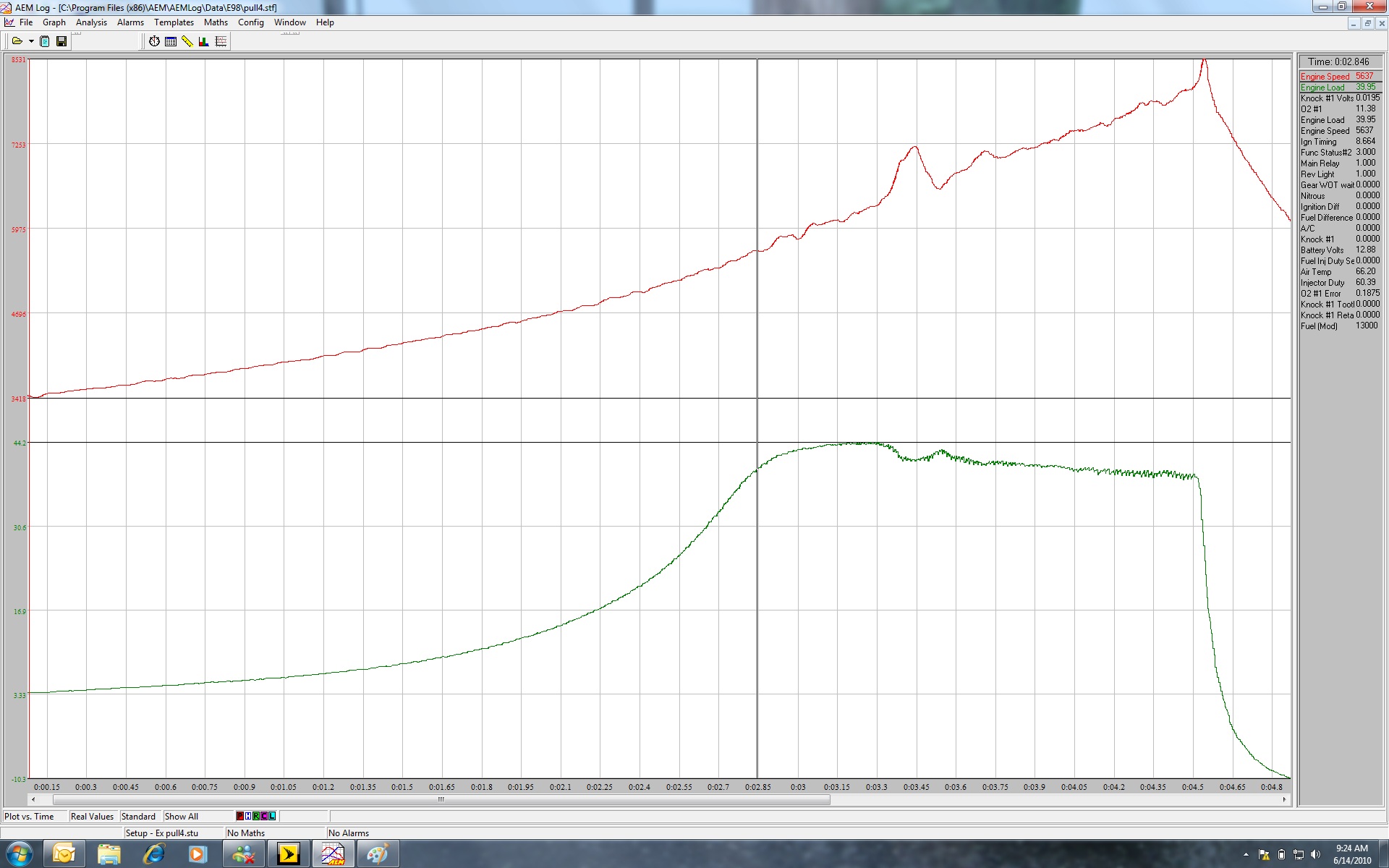Click the stopwatch timer toolbar icon
The height and width of the screenshot is (868, 1389).
coord(154,41)
